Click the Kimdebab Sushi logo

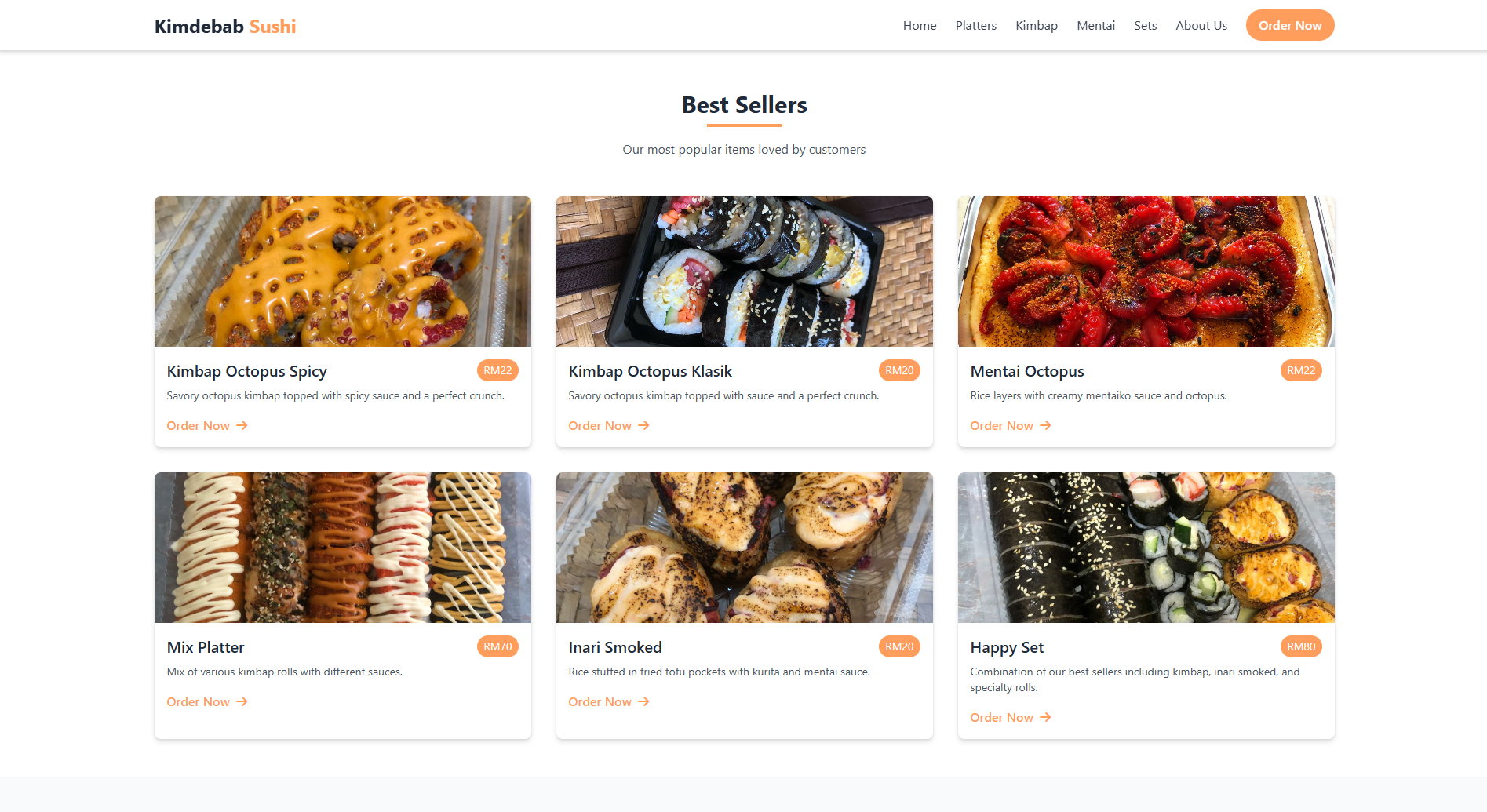(x=225, y=25)
